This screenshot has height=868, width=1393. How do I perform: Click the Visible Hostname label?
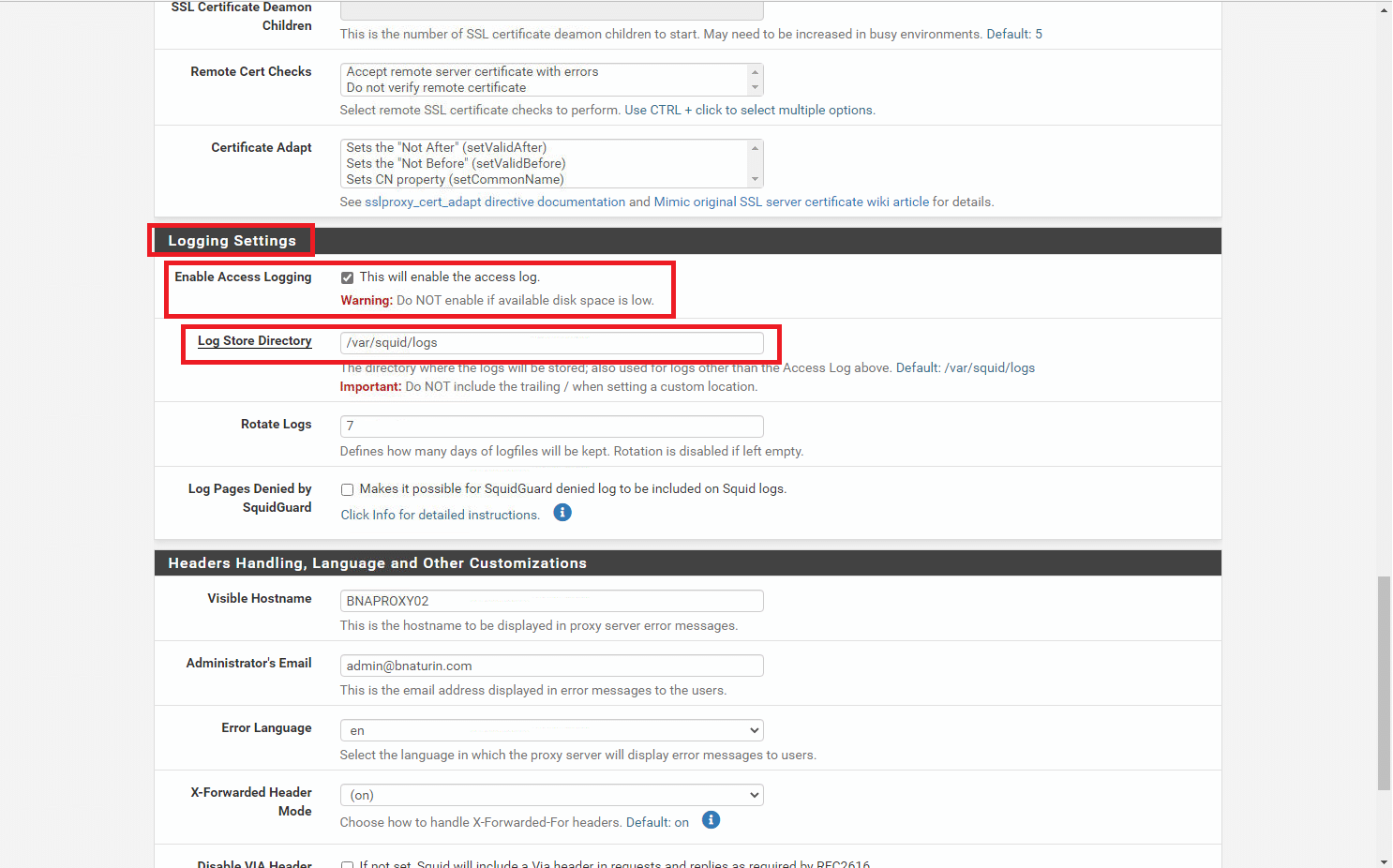[x=259, y=598]
